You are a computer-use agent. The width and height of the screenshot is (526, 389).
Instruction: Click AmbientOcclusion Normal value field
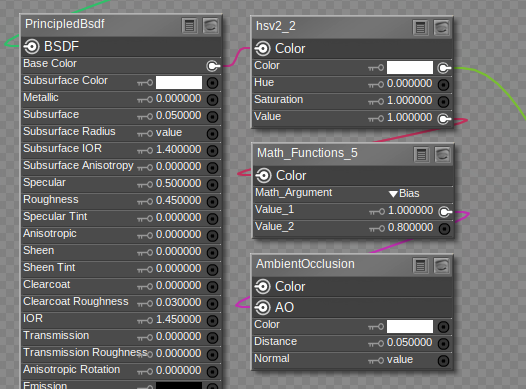coord(400,359)
